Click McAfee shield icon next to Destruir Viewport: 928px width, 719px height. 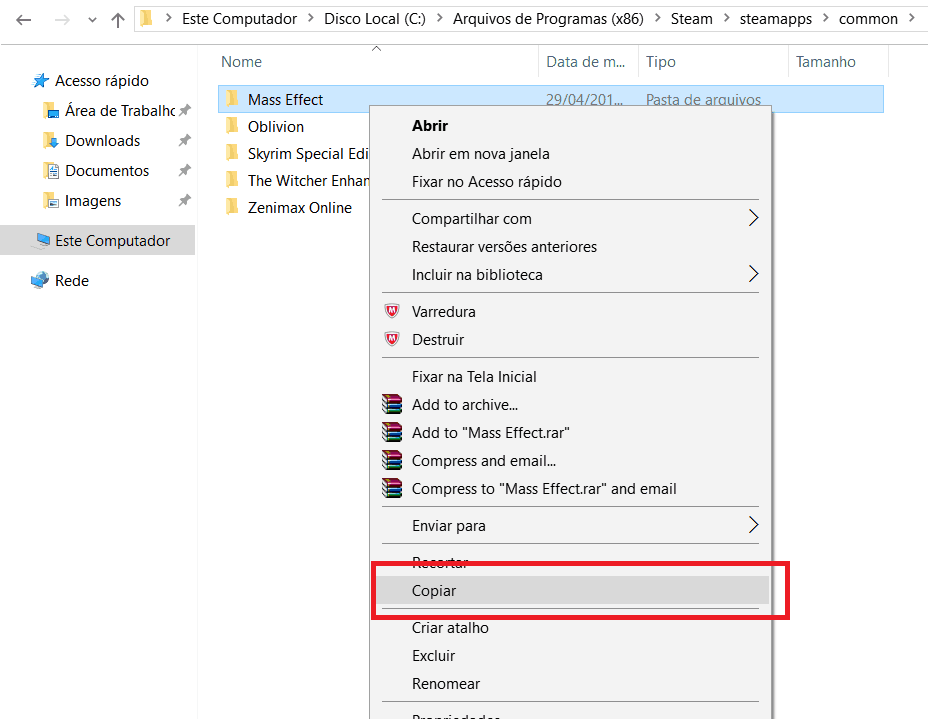392,338
